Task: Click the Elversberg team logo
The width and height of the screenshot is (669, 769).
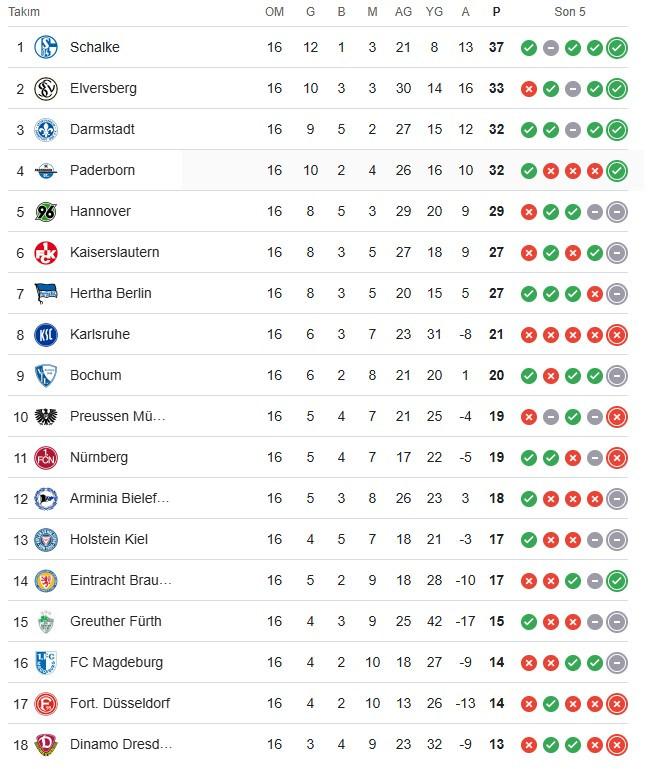Action: click(x=46, y=88)
